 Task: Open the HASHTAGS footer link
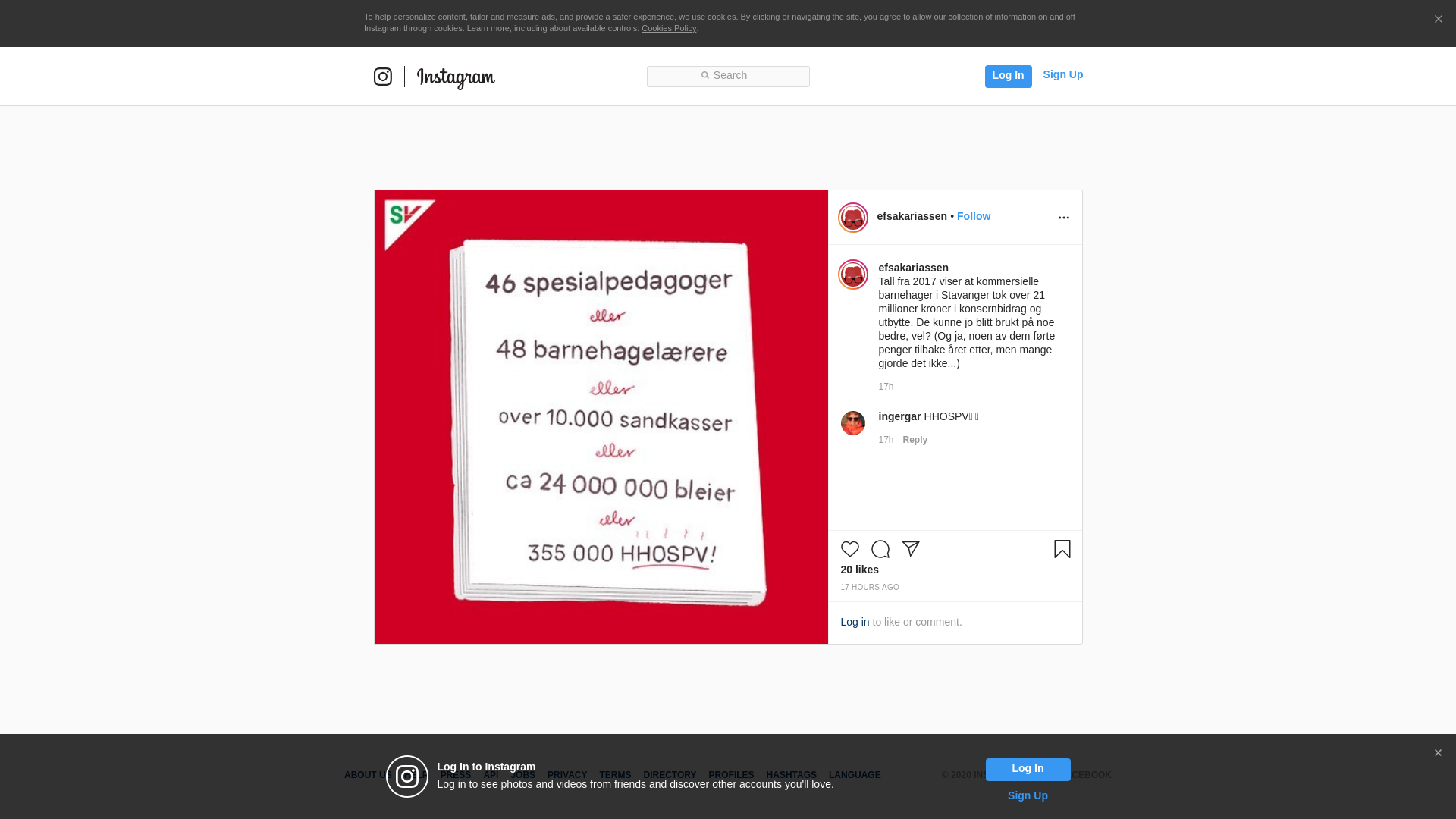(791, 775)
